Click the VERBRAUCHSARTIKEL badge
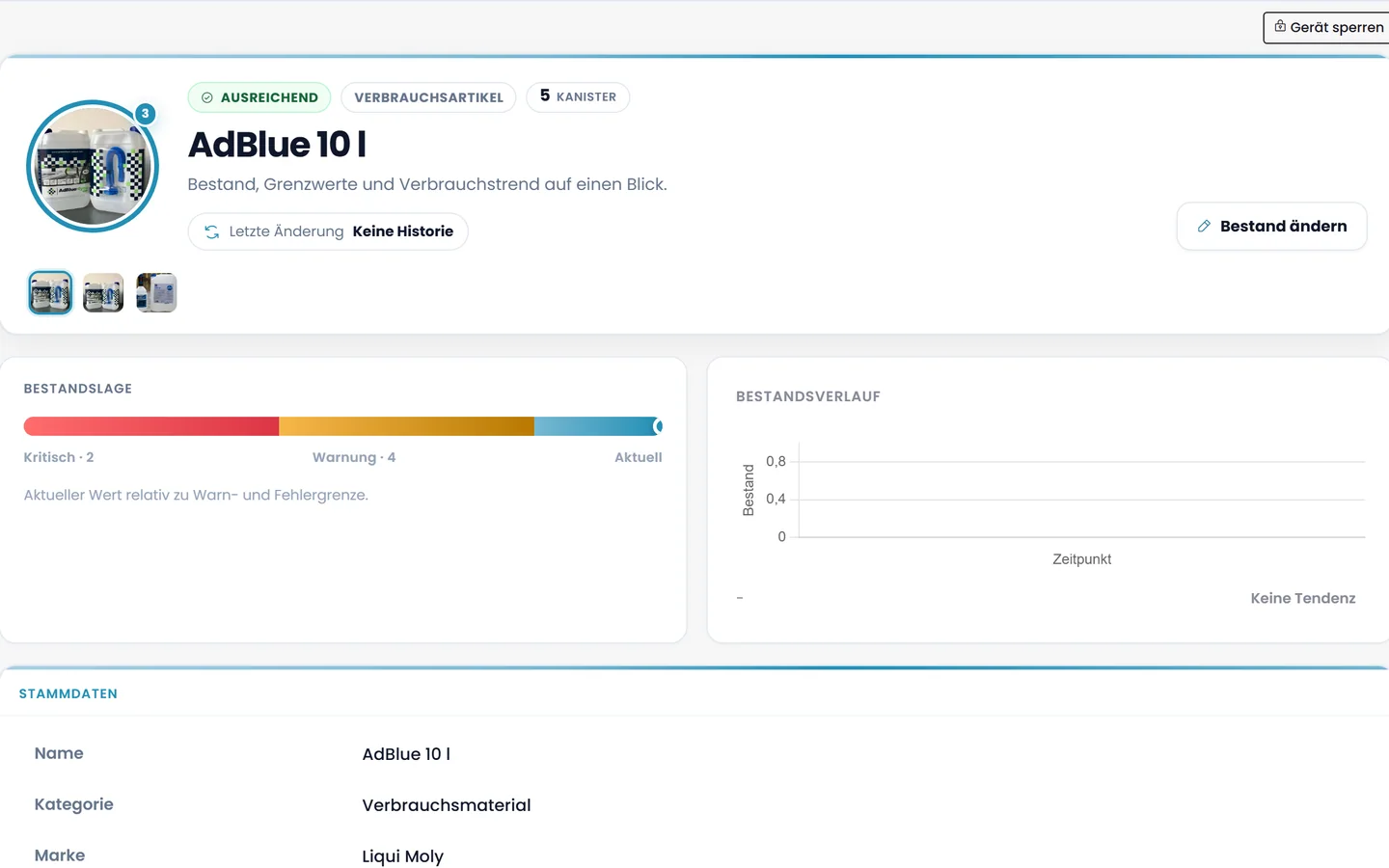This screenshot has height=868, width=1389. (x=428, y=97)
